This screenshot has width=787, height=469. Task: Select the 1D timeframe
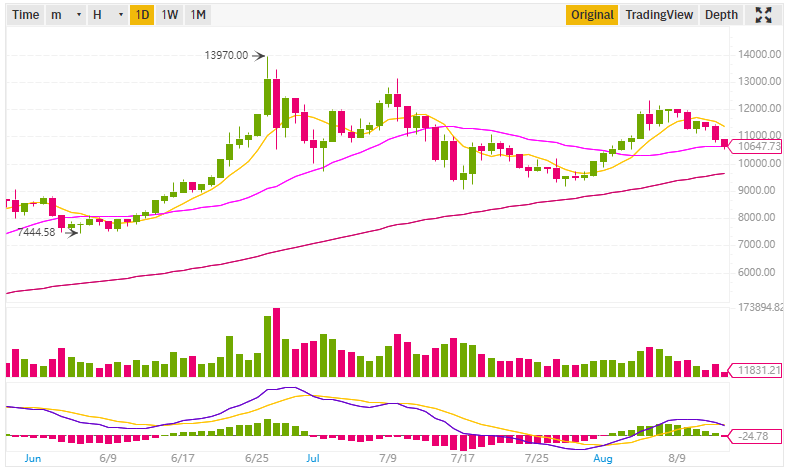click(x=142, y=15)
